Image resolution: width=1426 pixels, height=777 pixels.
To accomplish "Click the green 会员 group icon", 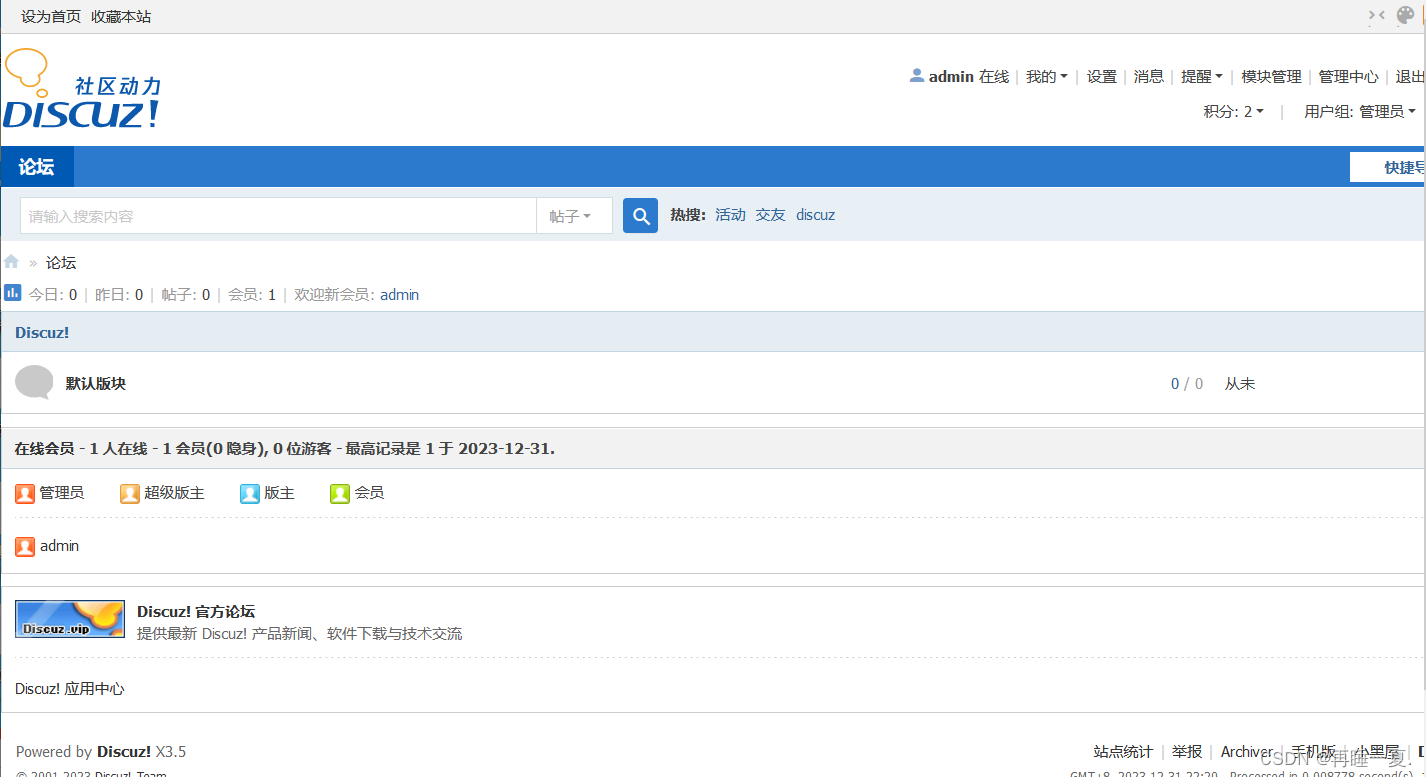I will pos(340,492).
